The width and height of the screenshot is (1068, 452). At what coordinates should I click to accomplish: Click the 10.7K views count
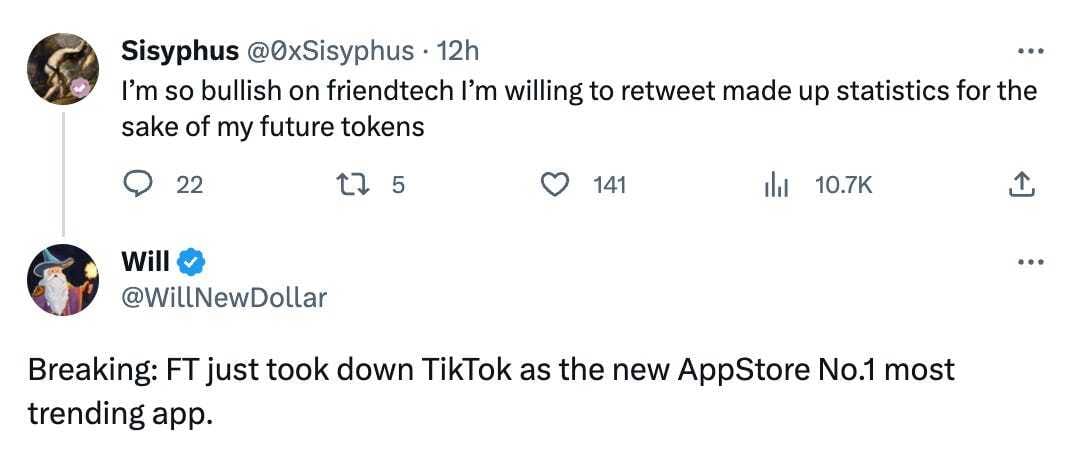click(843, 185)
